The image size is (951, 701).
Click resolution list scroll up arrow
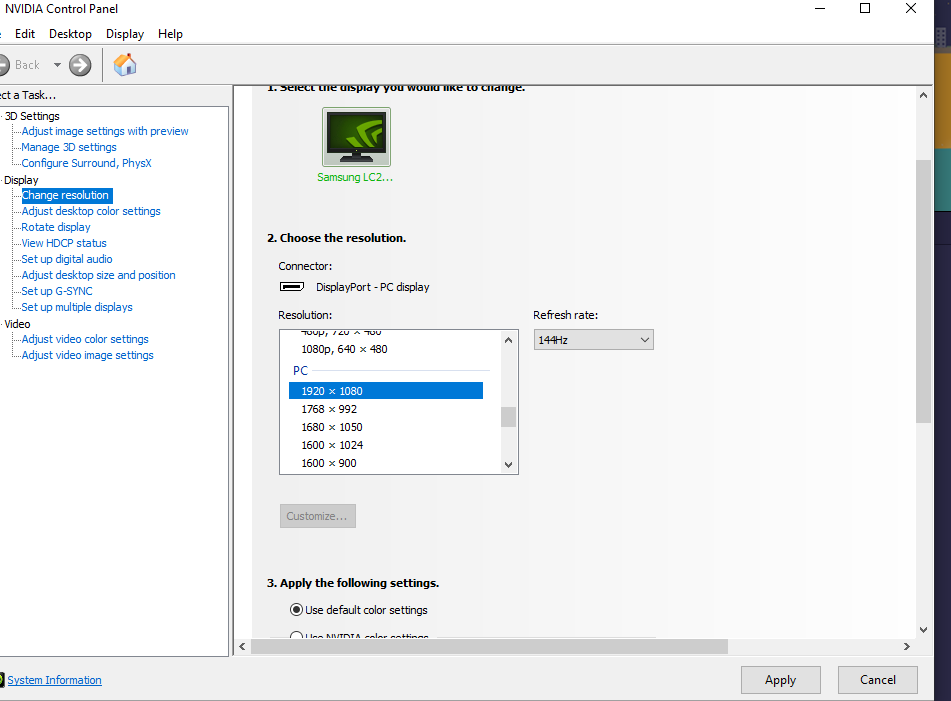tap(508, 340)
